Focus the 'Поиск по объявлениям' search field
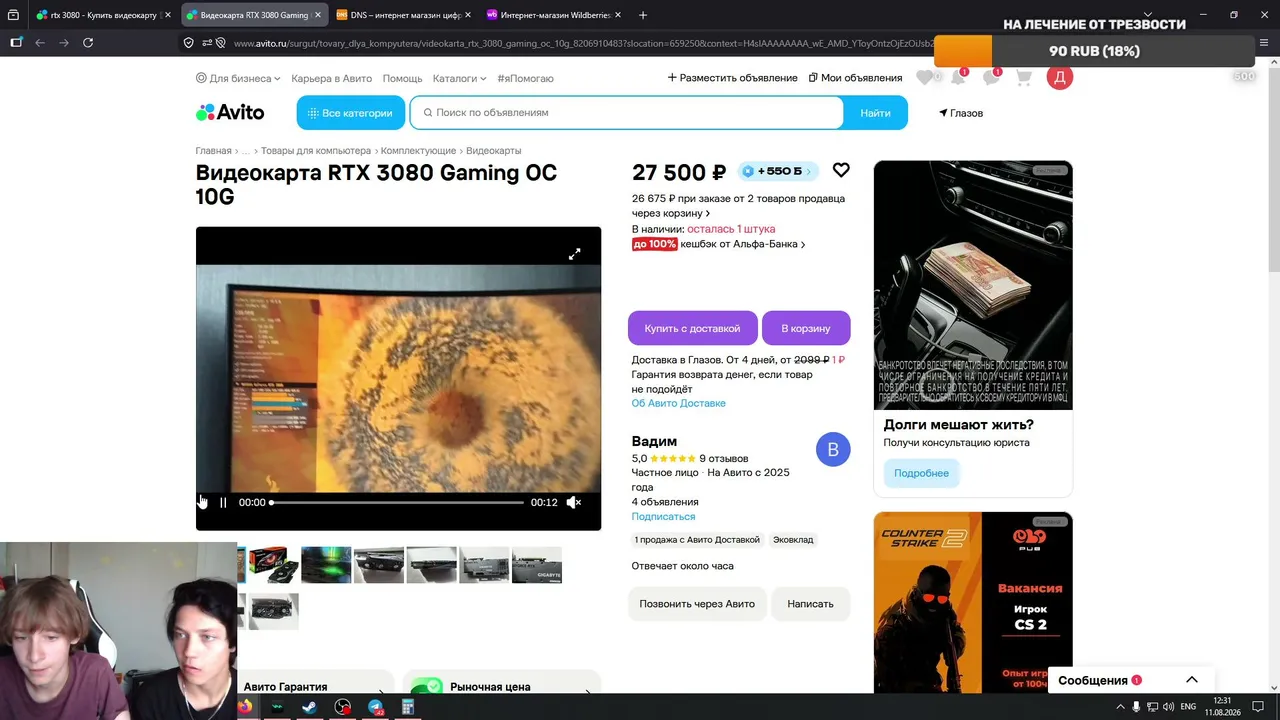This screenshot has width=1280, height=720. (627, 113)
